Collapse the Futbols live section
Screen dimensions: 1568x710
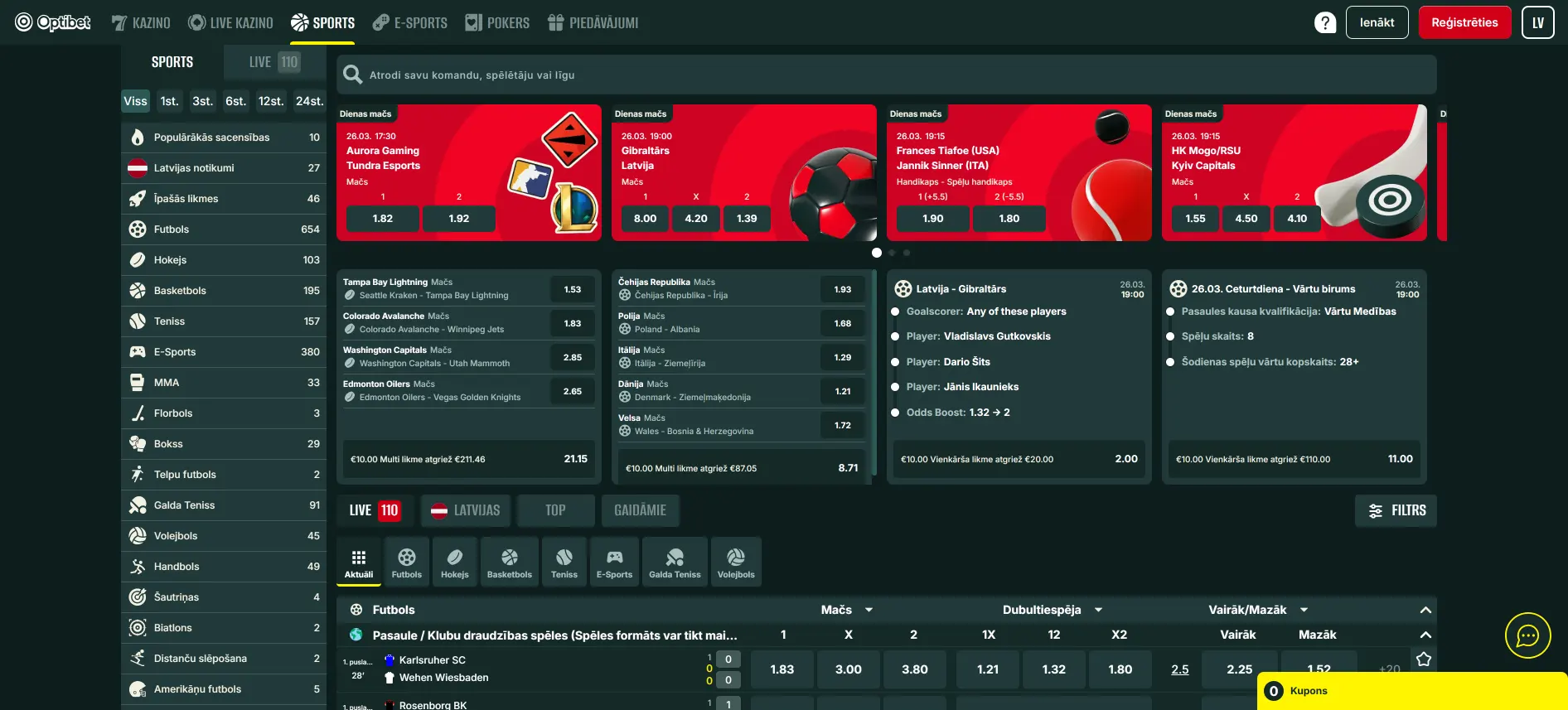coord(1425,610)
